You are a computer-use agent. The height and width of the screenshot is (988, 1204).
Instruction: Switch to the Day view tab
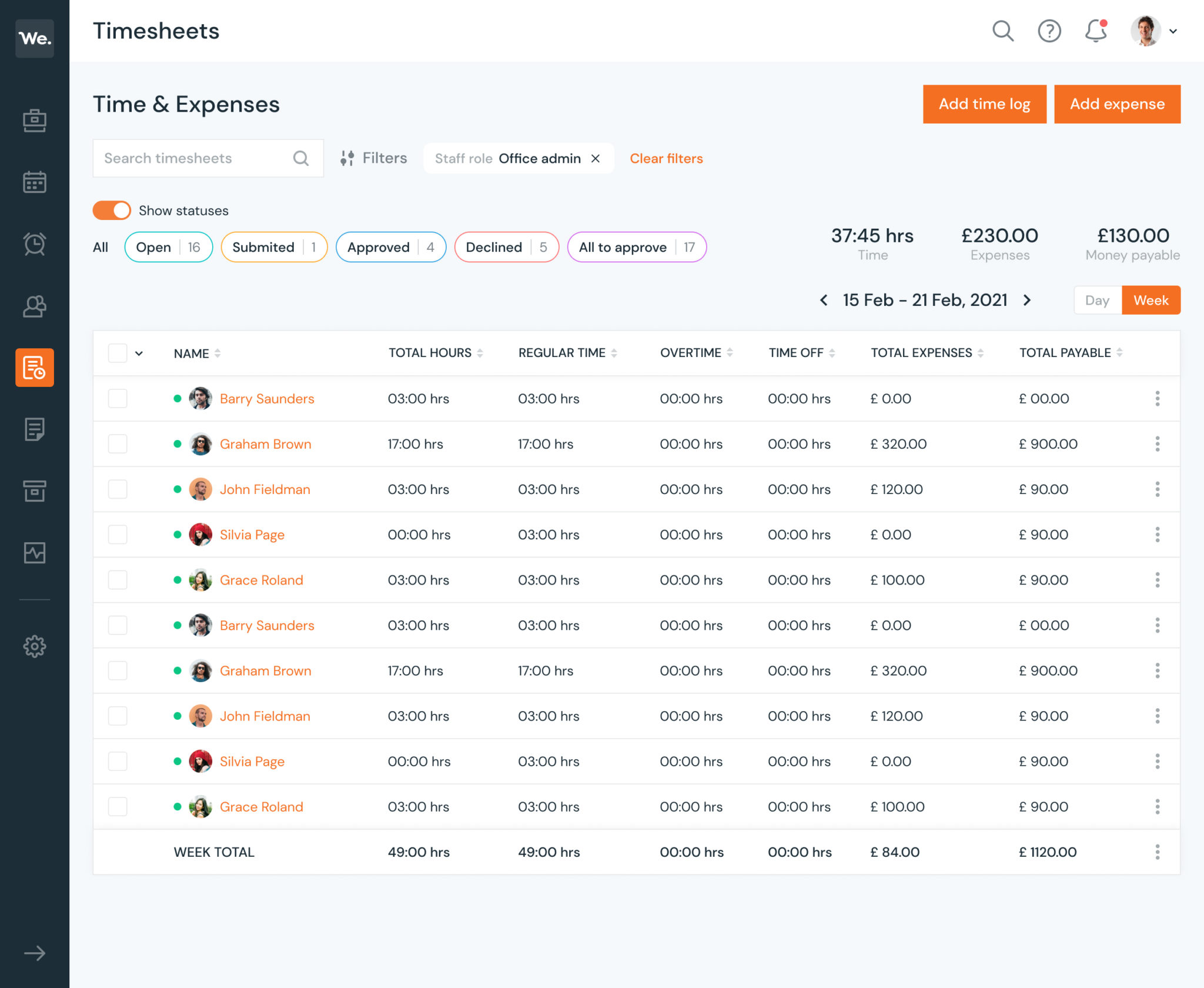1097,300
